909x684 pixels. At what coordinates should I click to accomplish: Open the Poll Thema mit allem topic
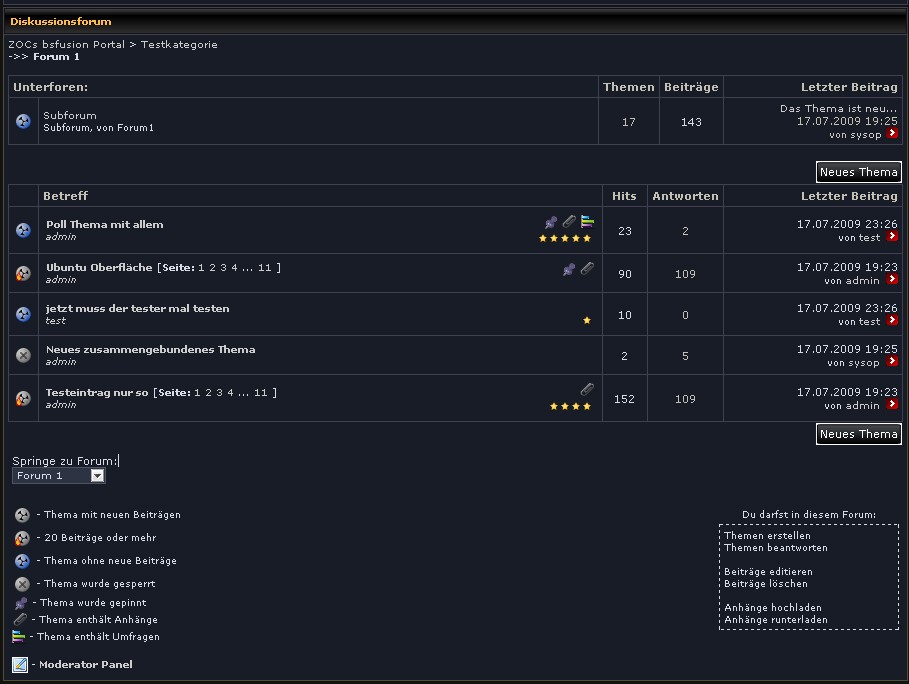104,225
